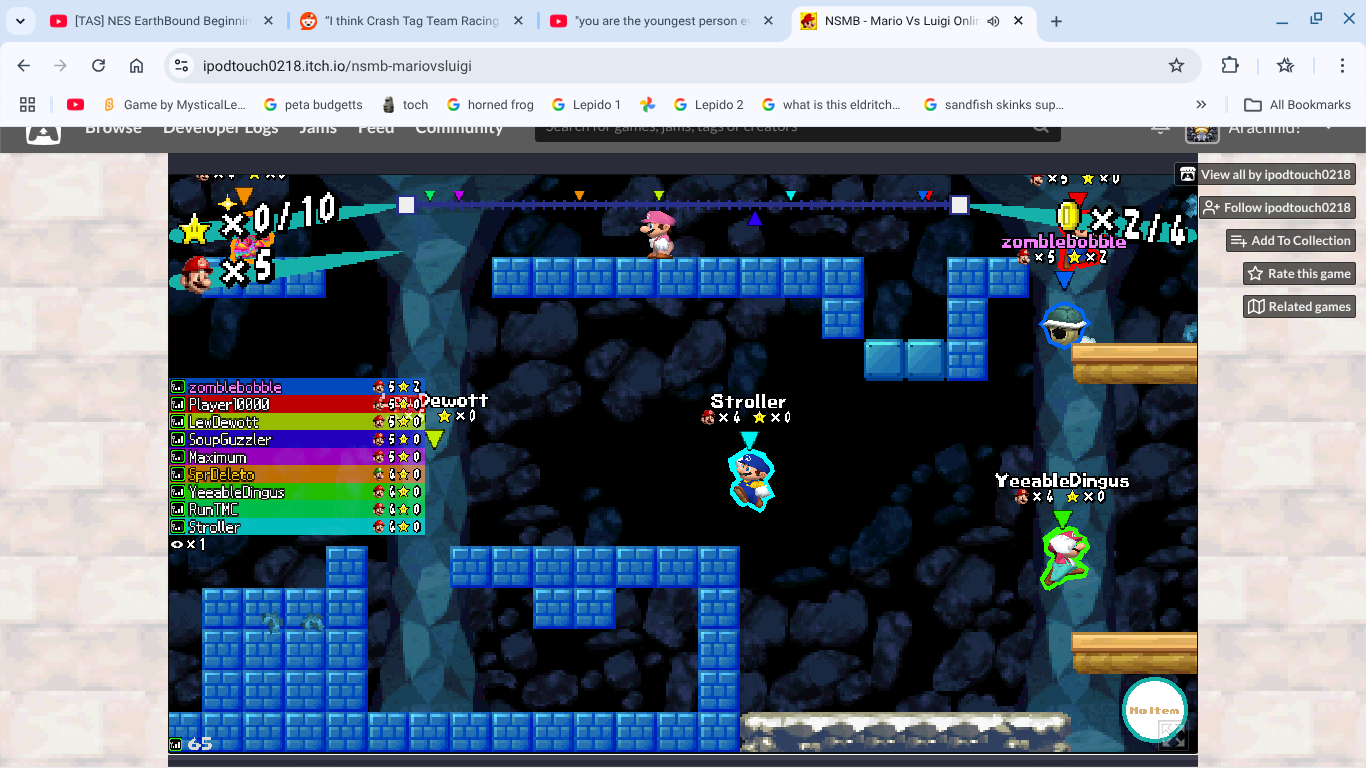The height and width of the screenshot is (768, 1366).
Task: Open the All Bookmarks folder
Action: [1297, 104]
